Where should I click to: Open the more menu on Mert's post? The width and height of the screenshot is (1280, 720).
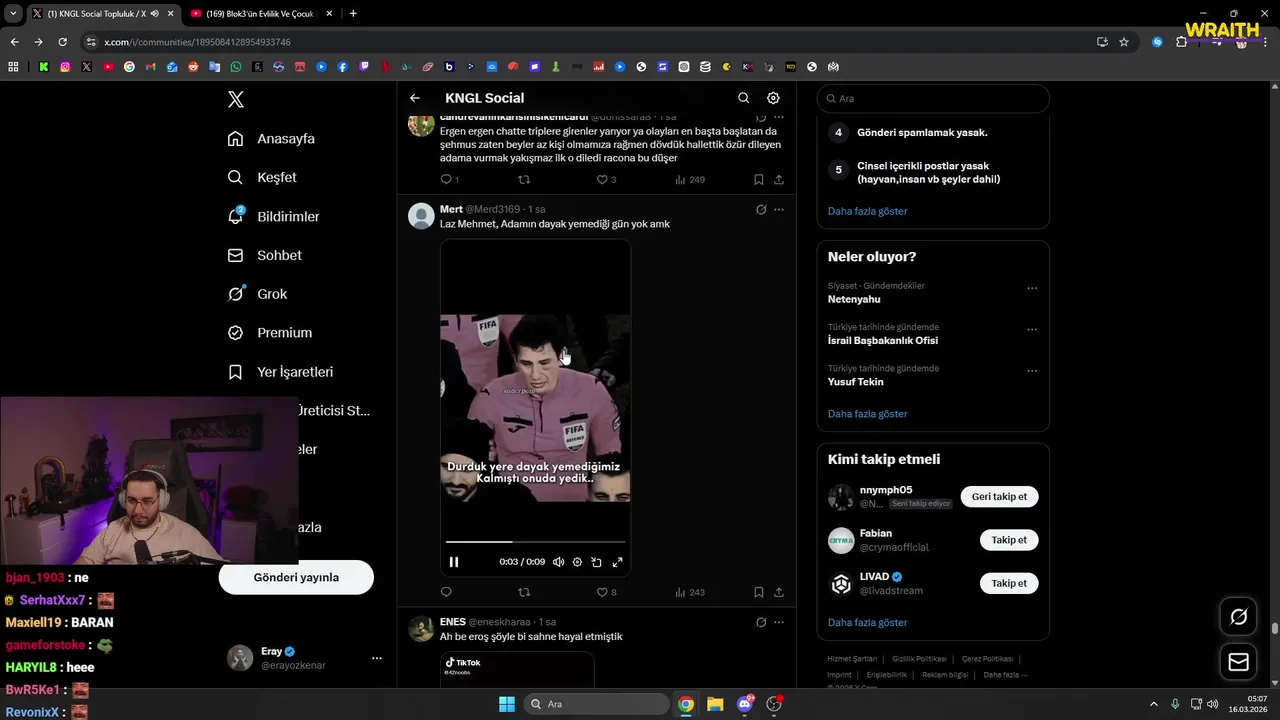pyautogui.click(x=779, y=210)
